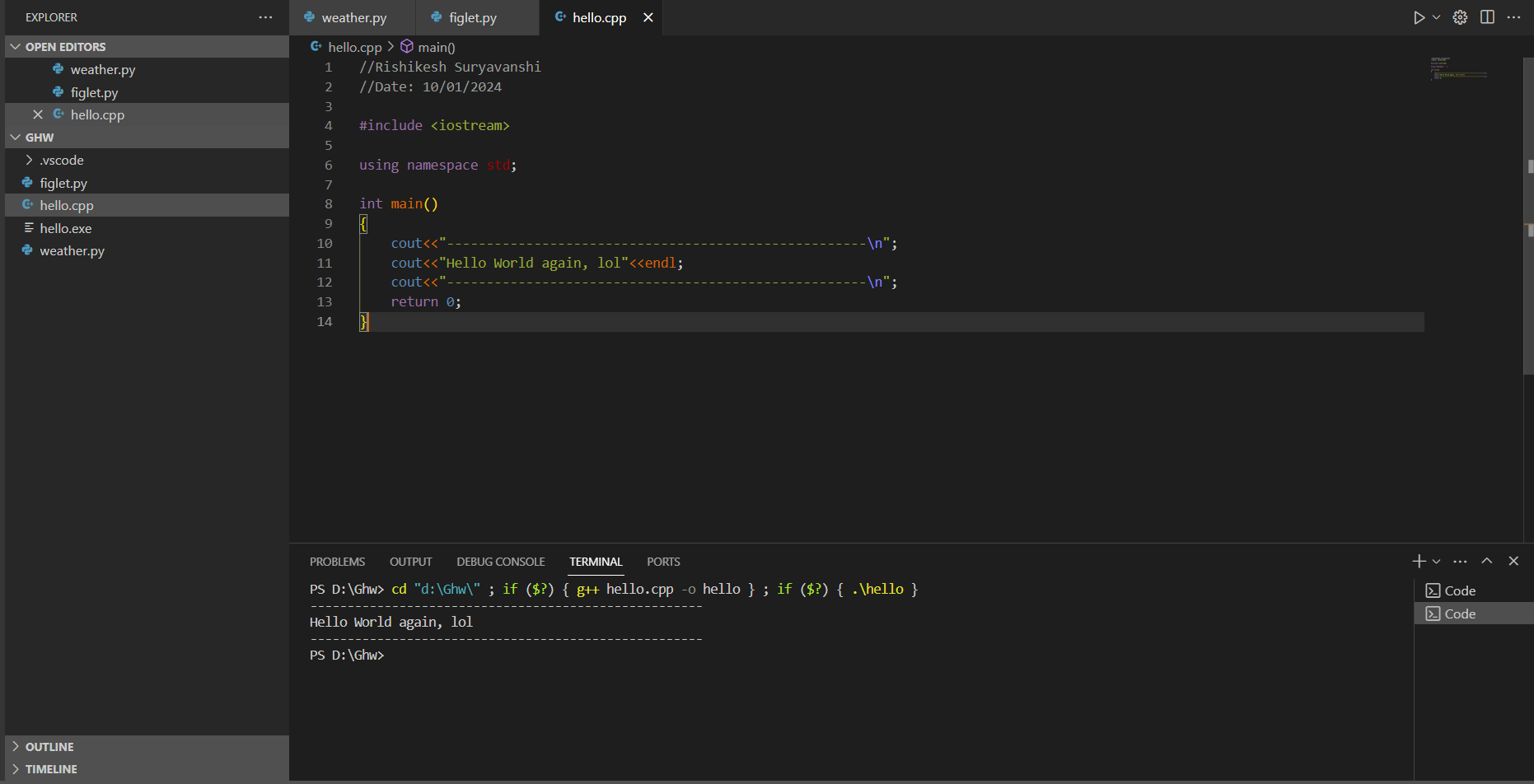Open the Debug Console tab

(x=501, y=562)
